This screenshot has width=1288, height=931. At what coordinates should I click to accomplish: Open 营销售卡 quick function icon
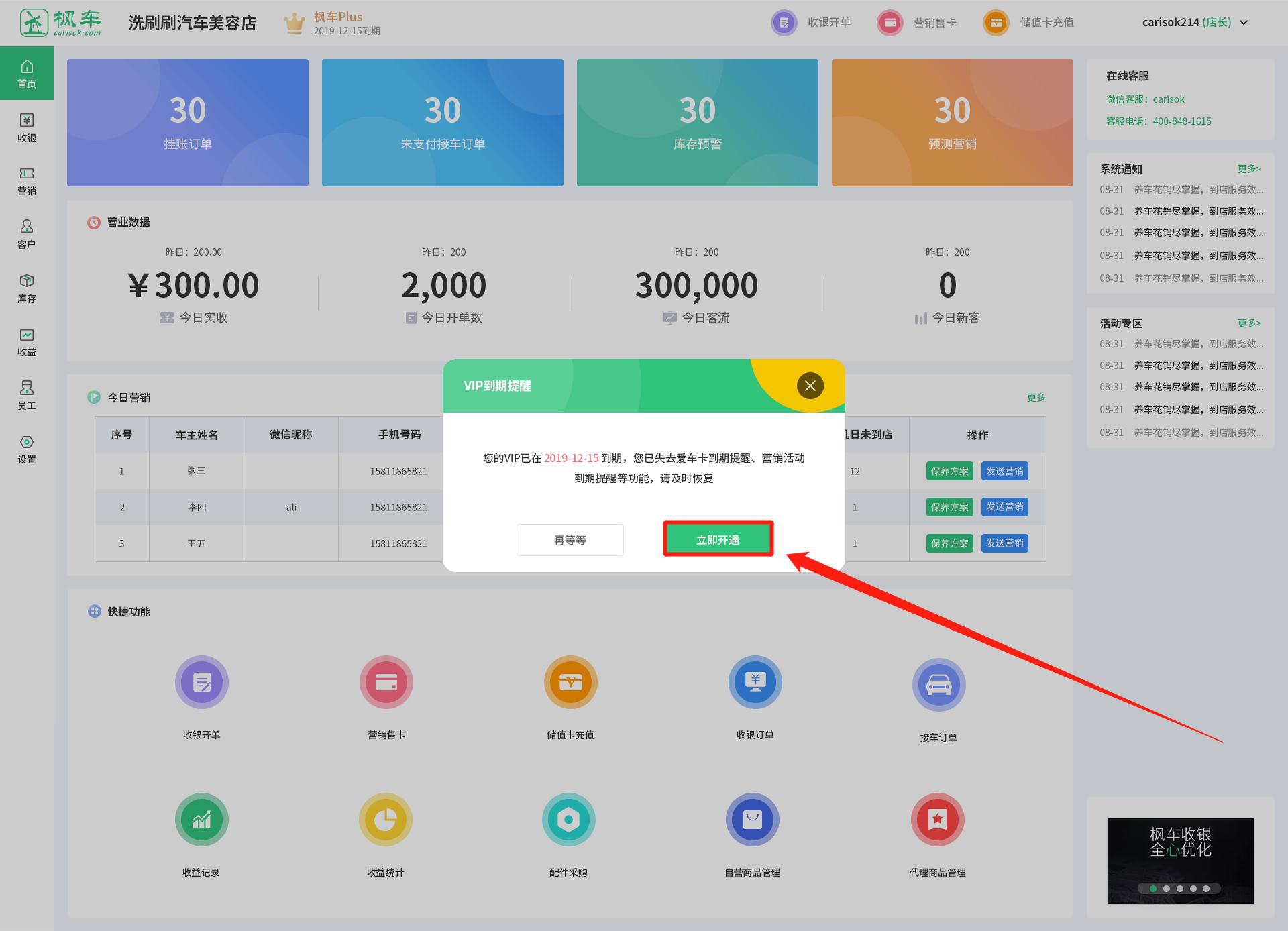[386, 682]
